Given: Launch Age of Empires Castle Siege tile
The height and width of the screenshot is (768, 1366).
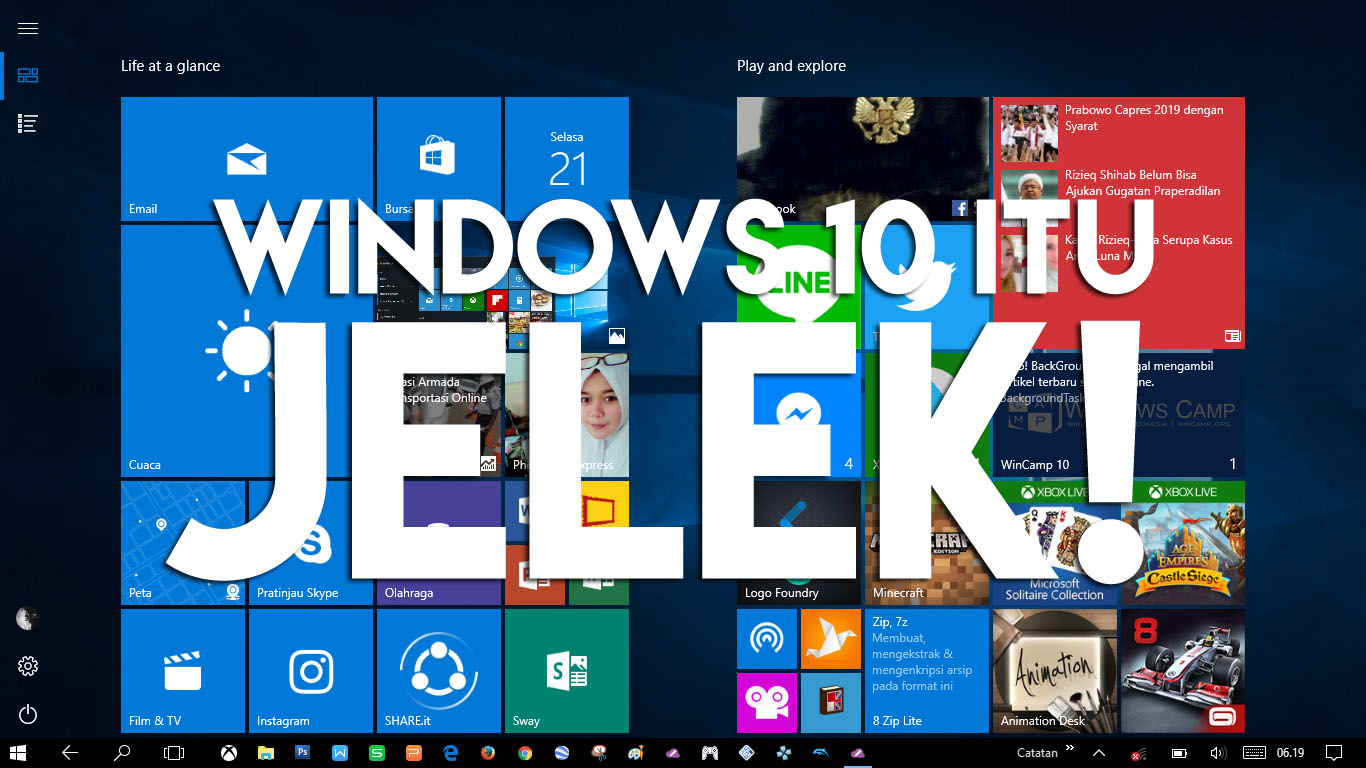Looking at the screenshot, I should [x=1183, y=543].
